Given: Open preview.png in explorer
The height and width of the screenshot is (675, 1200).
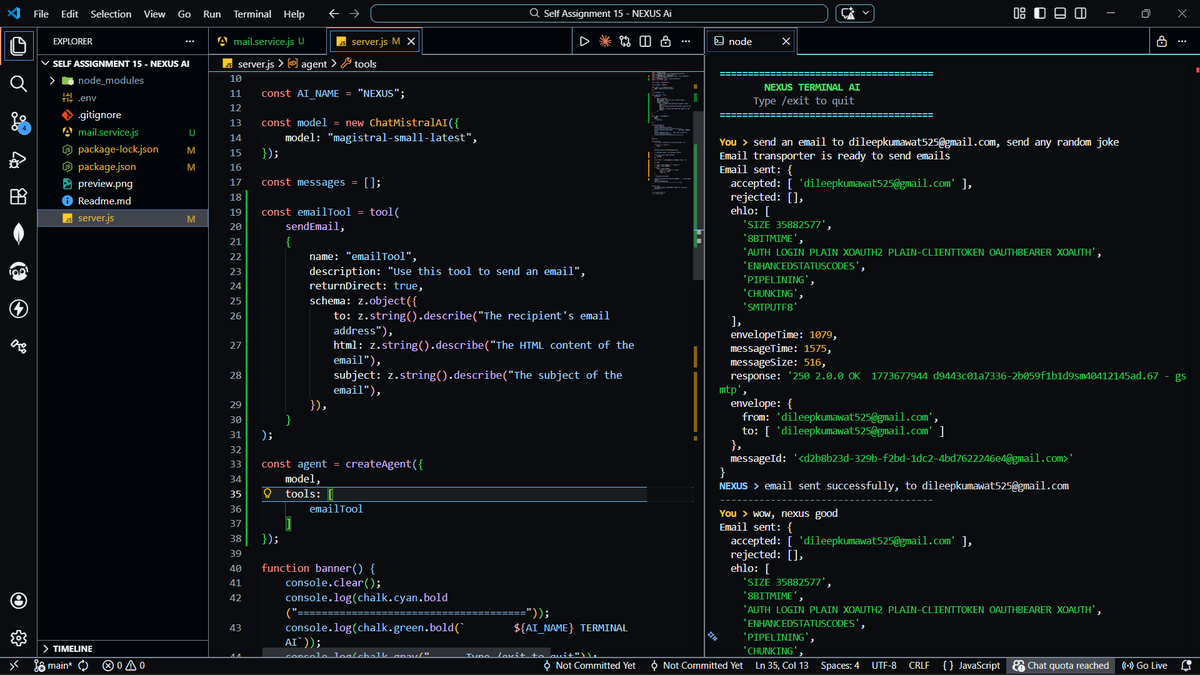Looking at the screenshot, I should click(x=123, y=183).
